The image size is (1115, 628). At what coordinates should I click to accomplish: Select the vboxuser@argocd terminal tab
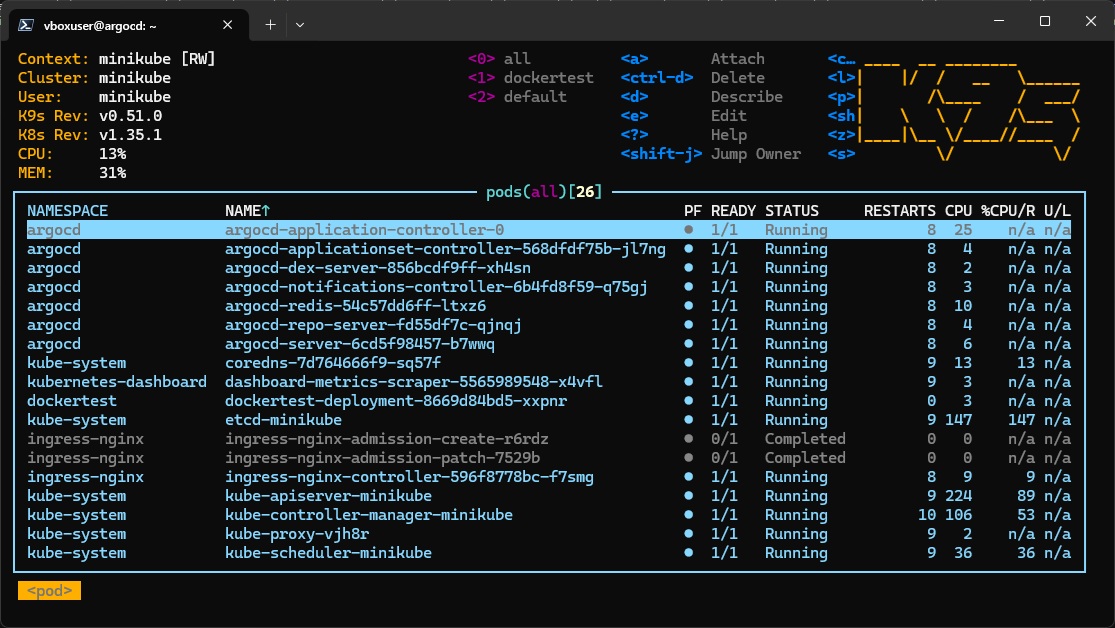coord(129,25)
